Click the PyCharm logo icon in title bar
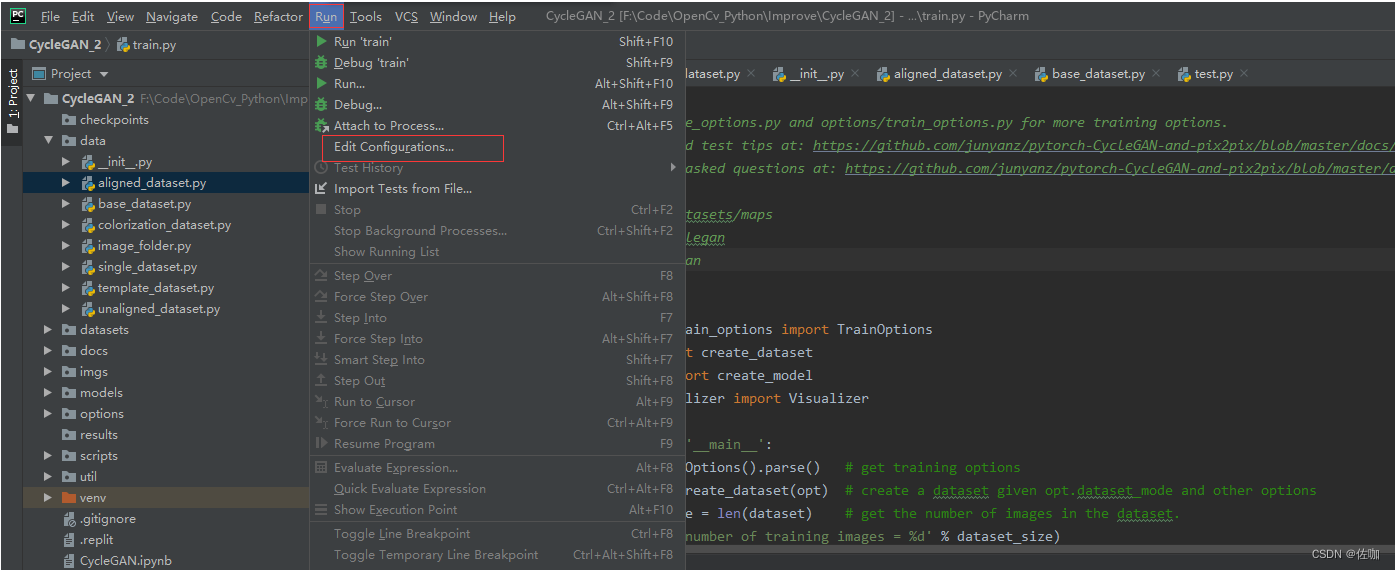The image size is (1395, 570). click(x=18, y=16)
